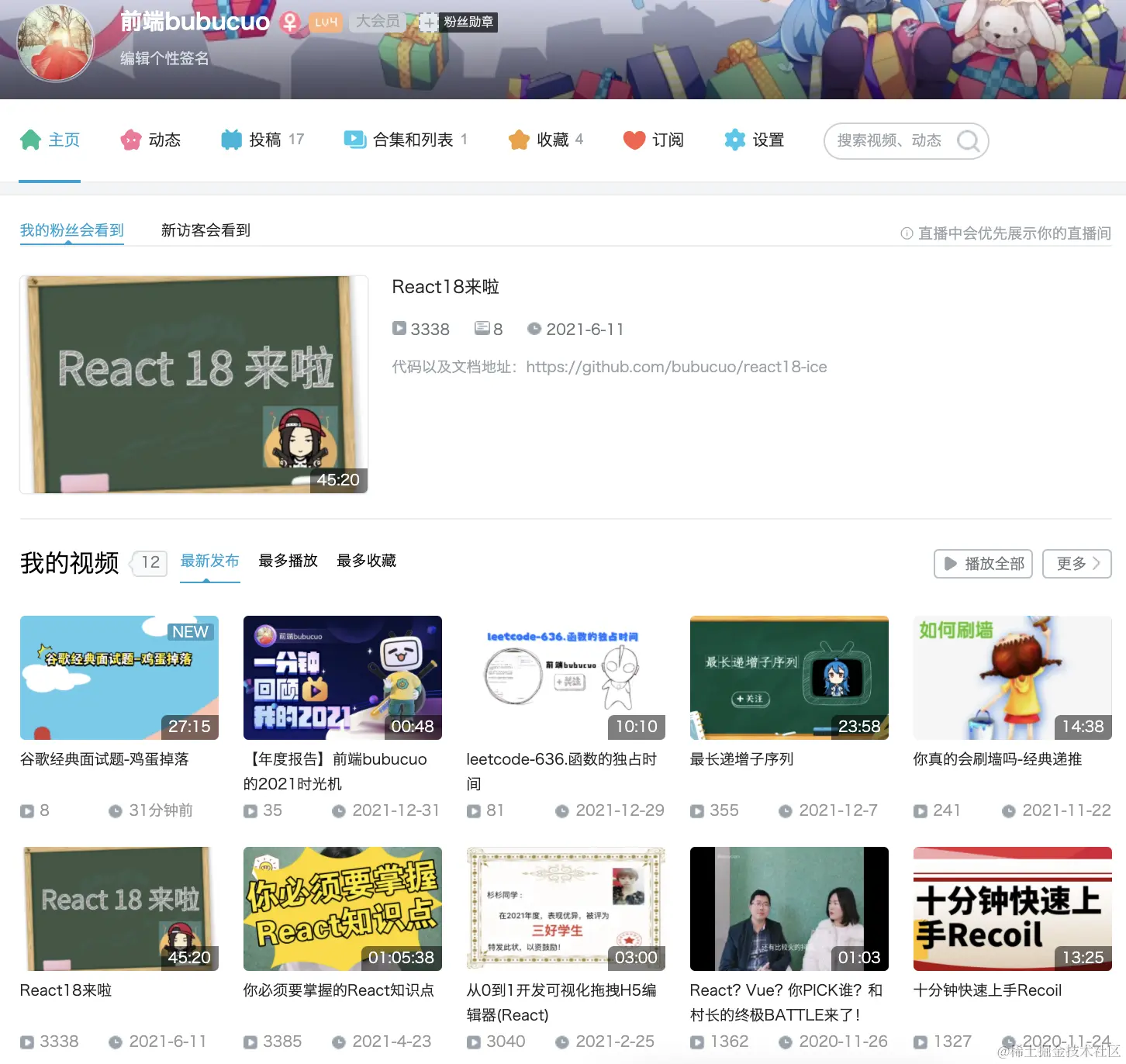Click the orange 收藏 star icon
Image resolution: width=1126 pixels, height=1064 pixels.
(x=519, y=140)
